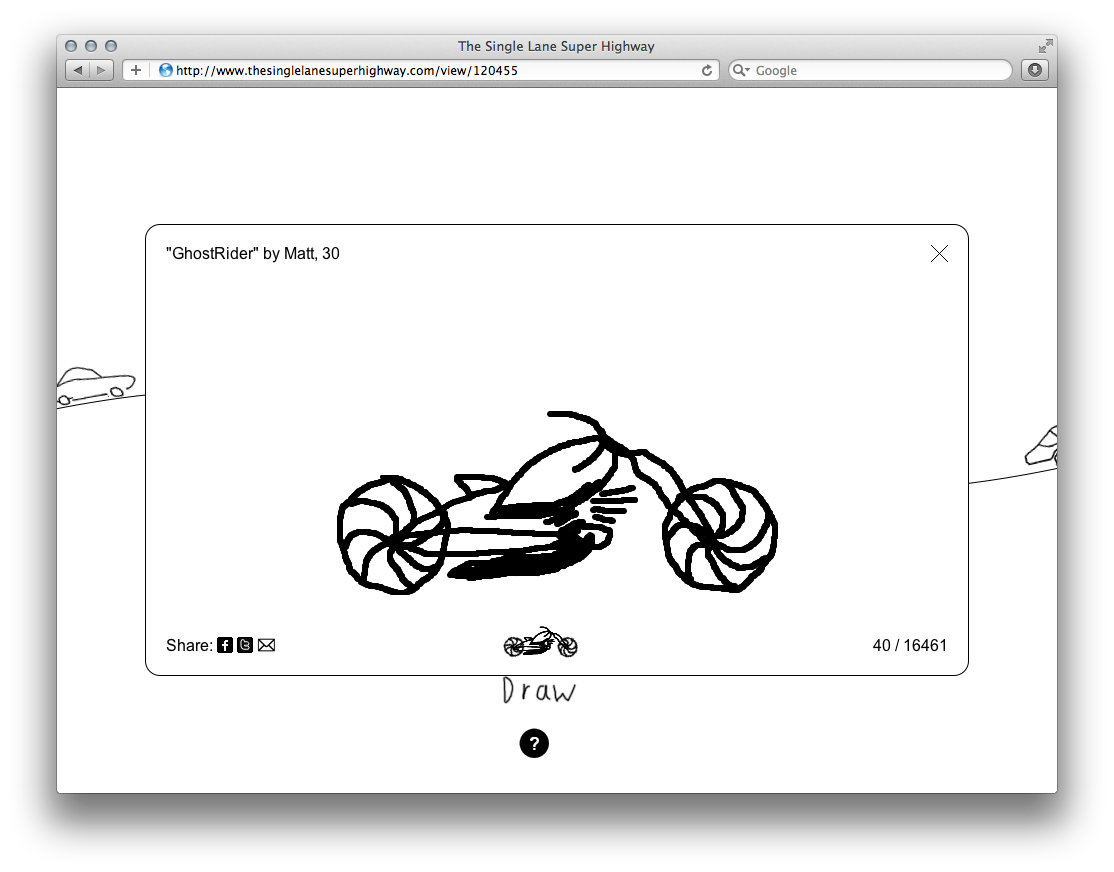
Task: Click the car drawing on the left road
Action: tap(95, 385)
